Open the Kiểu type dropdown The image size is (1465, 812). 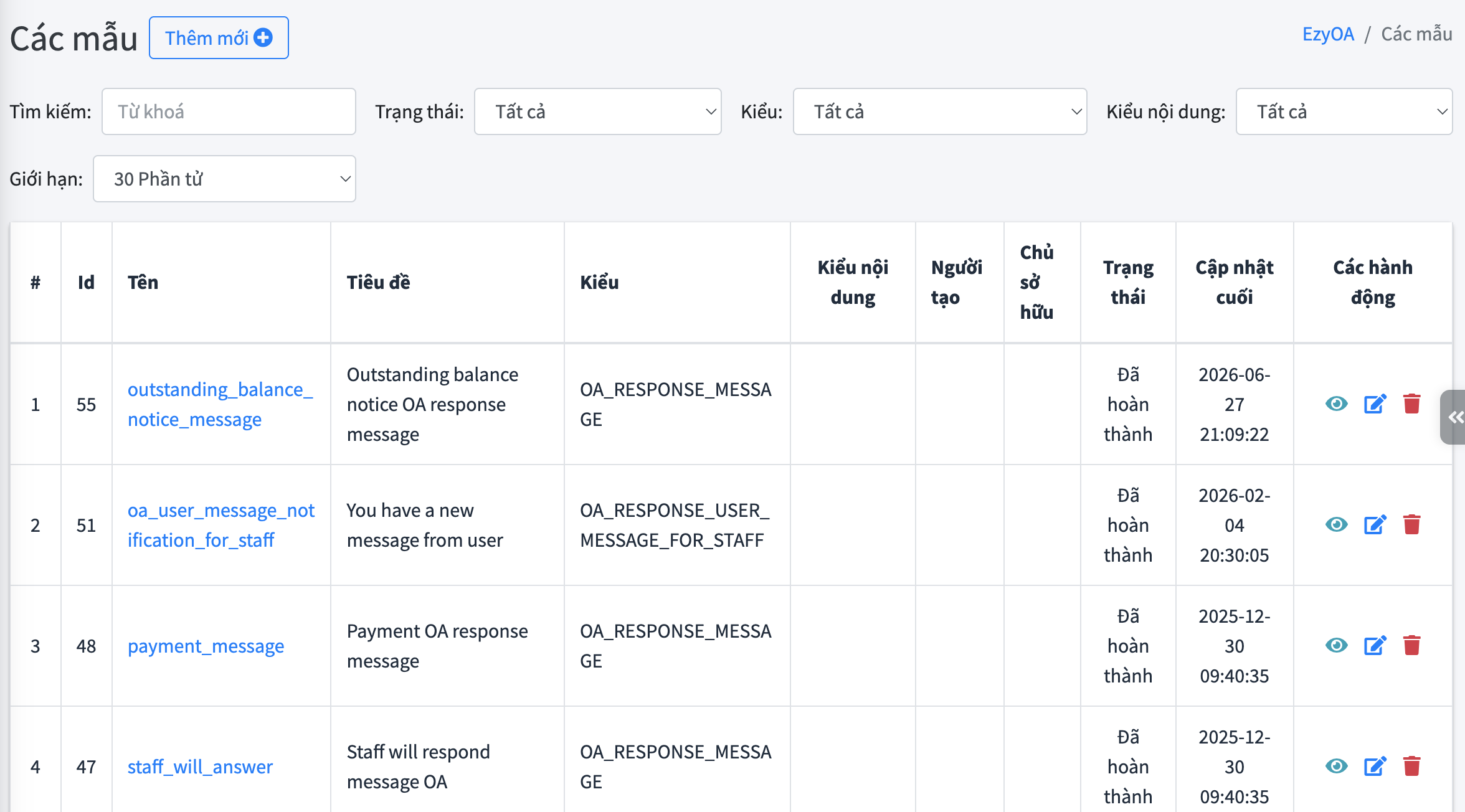[940, 111]
